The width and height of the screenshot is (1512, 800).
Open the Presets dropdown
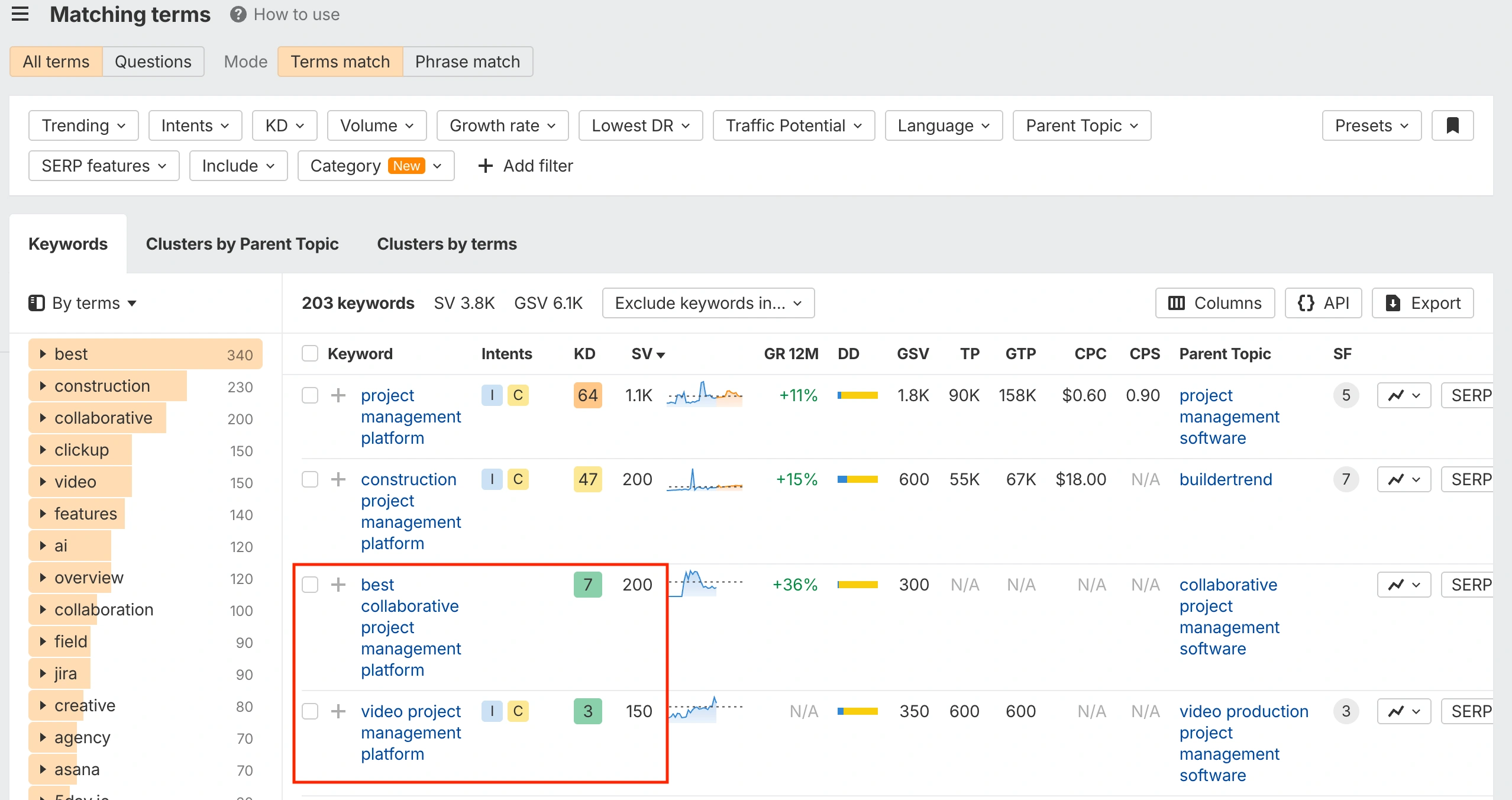coord(1372,125)
